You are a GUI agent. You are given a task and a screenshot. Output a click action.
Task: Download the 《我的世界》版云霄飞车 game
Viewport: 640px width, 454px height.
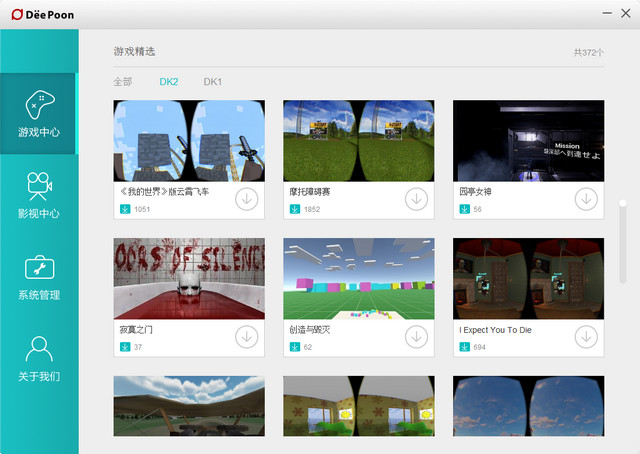[x=247, y=199]
